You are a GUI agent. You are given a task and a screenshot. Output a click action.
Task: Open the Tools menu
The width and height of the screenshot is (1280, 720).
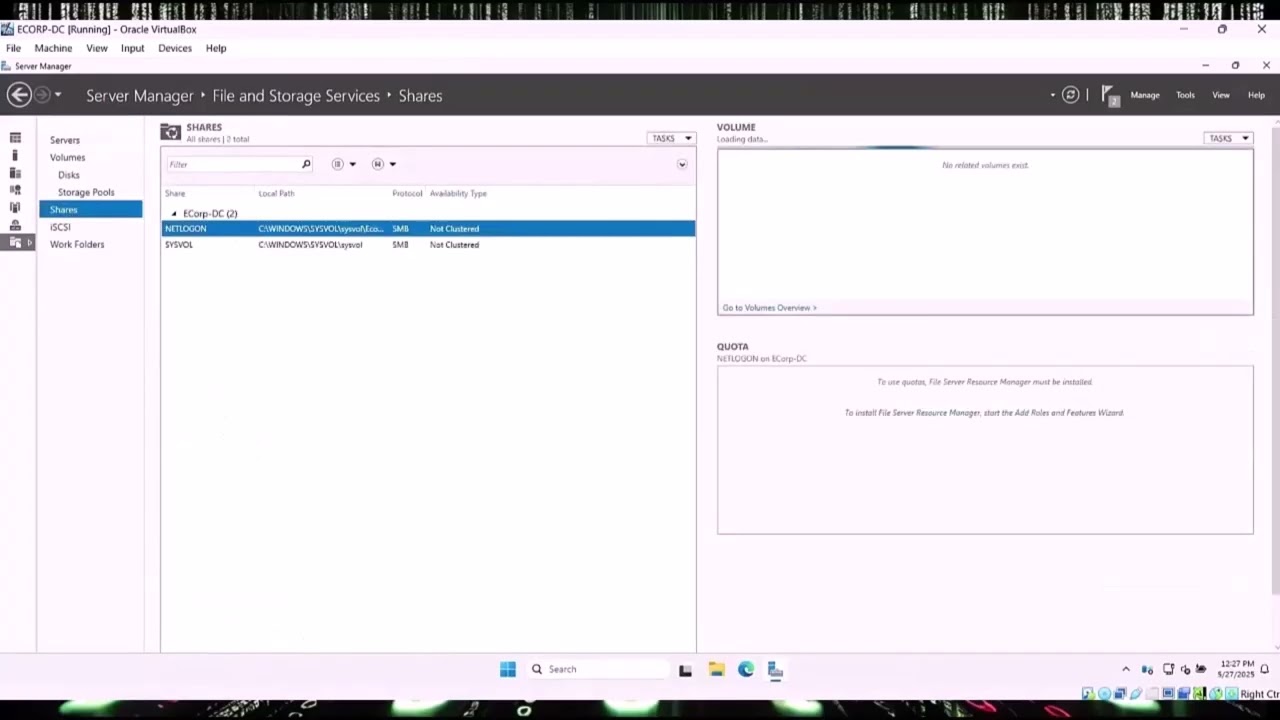point(1185,95)
